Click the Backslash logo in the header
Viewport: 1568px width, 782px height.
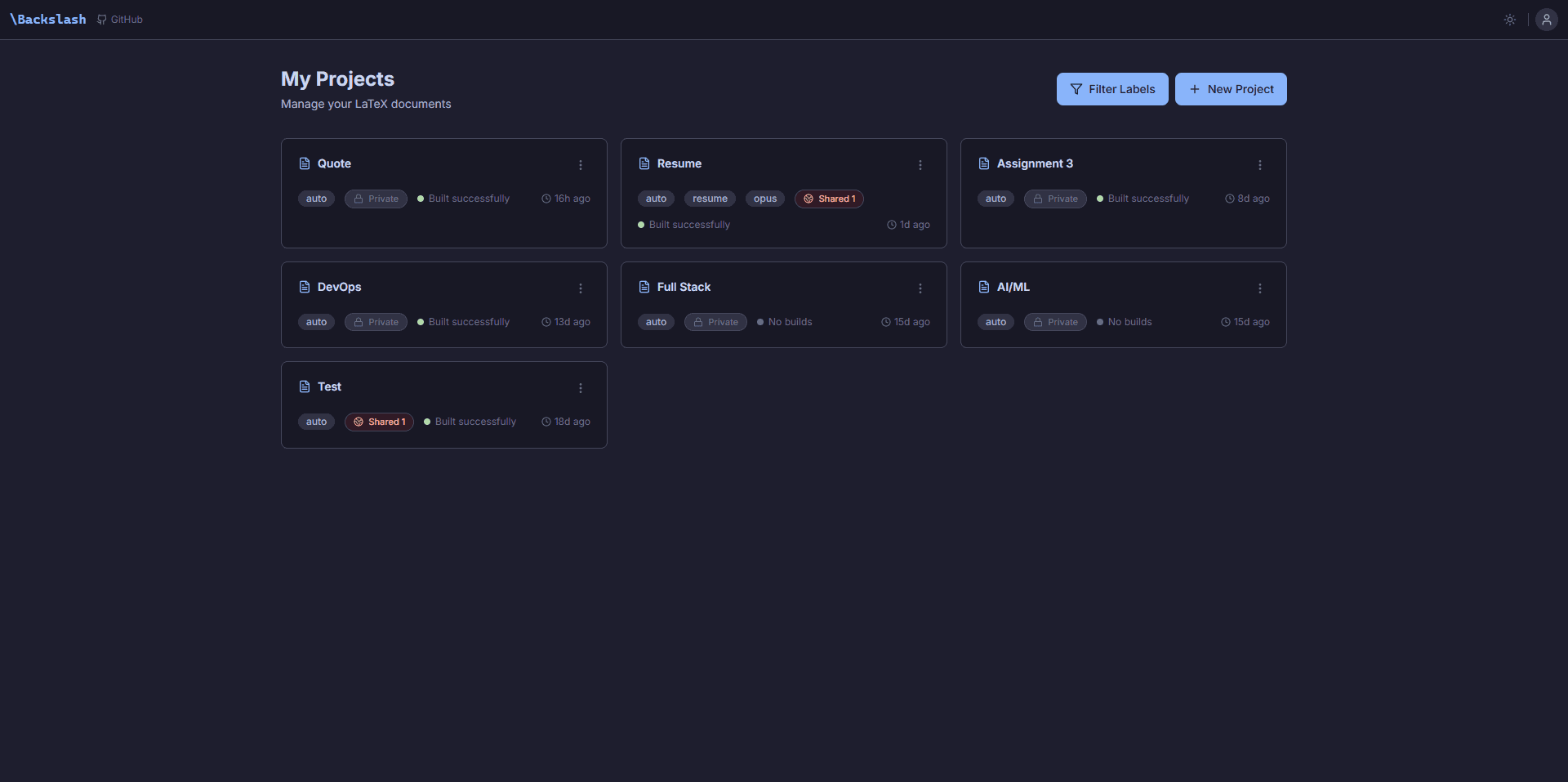pos(47,19)
